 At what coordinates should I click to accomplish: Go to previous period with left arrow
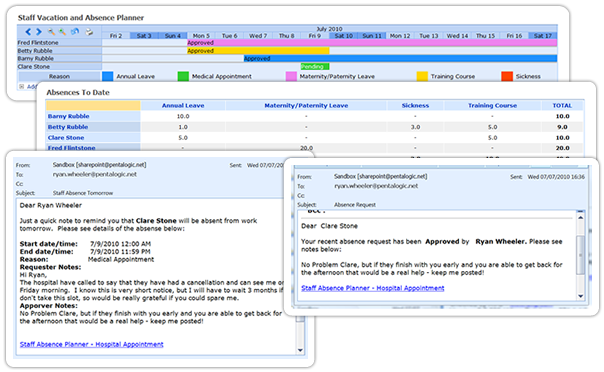pyautogui.click(x=28, y=32)
